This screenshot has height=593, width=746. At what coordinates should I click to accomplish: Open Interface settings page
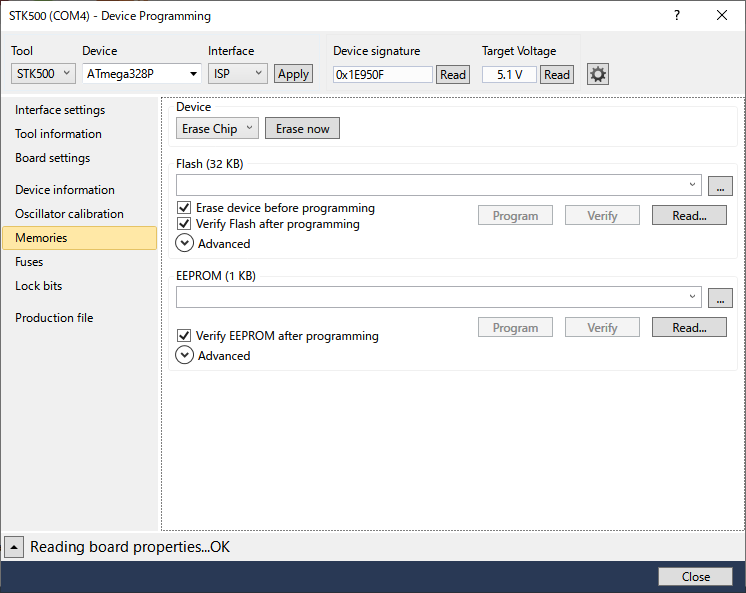(60, 110)
